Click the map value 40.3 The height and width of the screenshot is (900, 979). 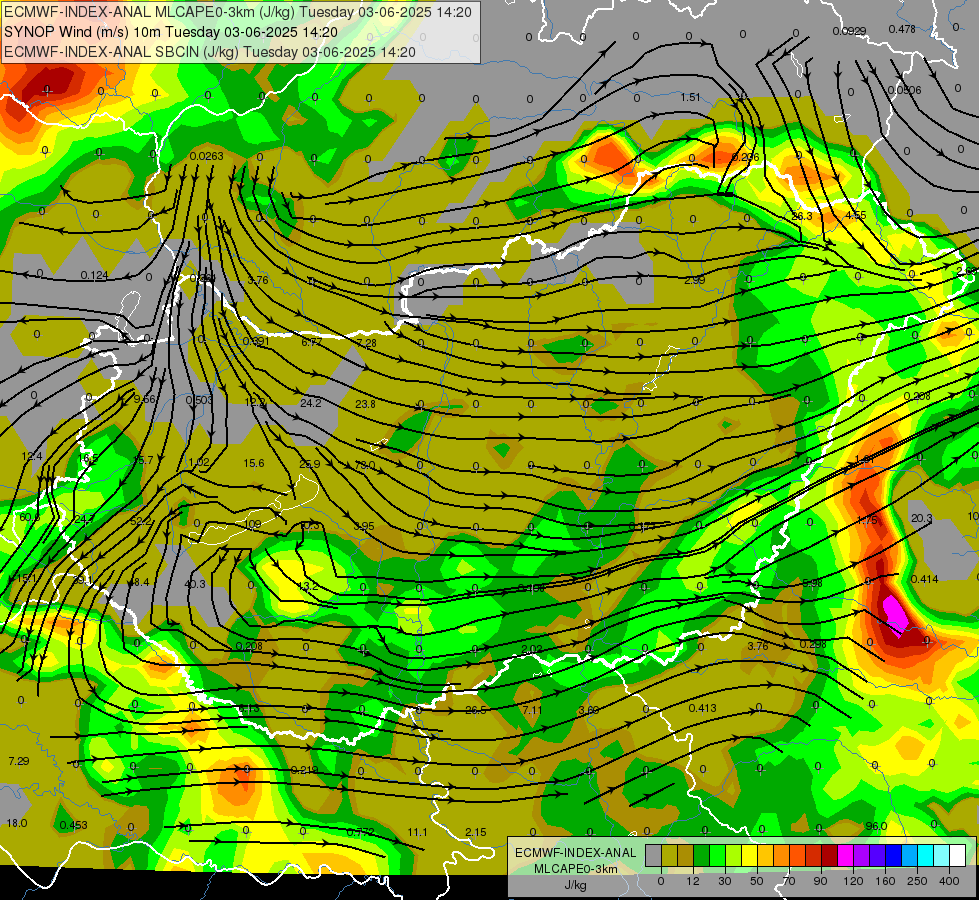(x=195, y=583)
